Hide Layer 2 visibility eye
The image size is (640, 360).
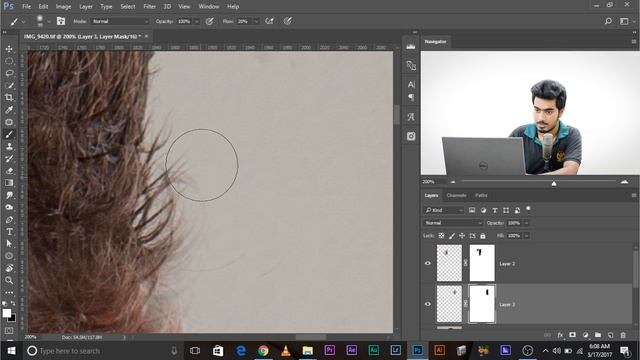pyautogui.click(x=428, y=263)
